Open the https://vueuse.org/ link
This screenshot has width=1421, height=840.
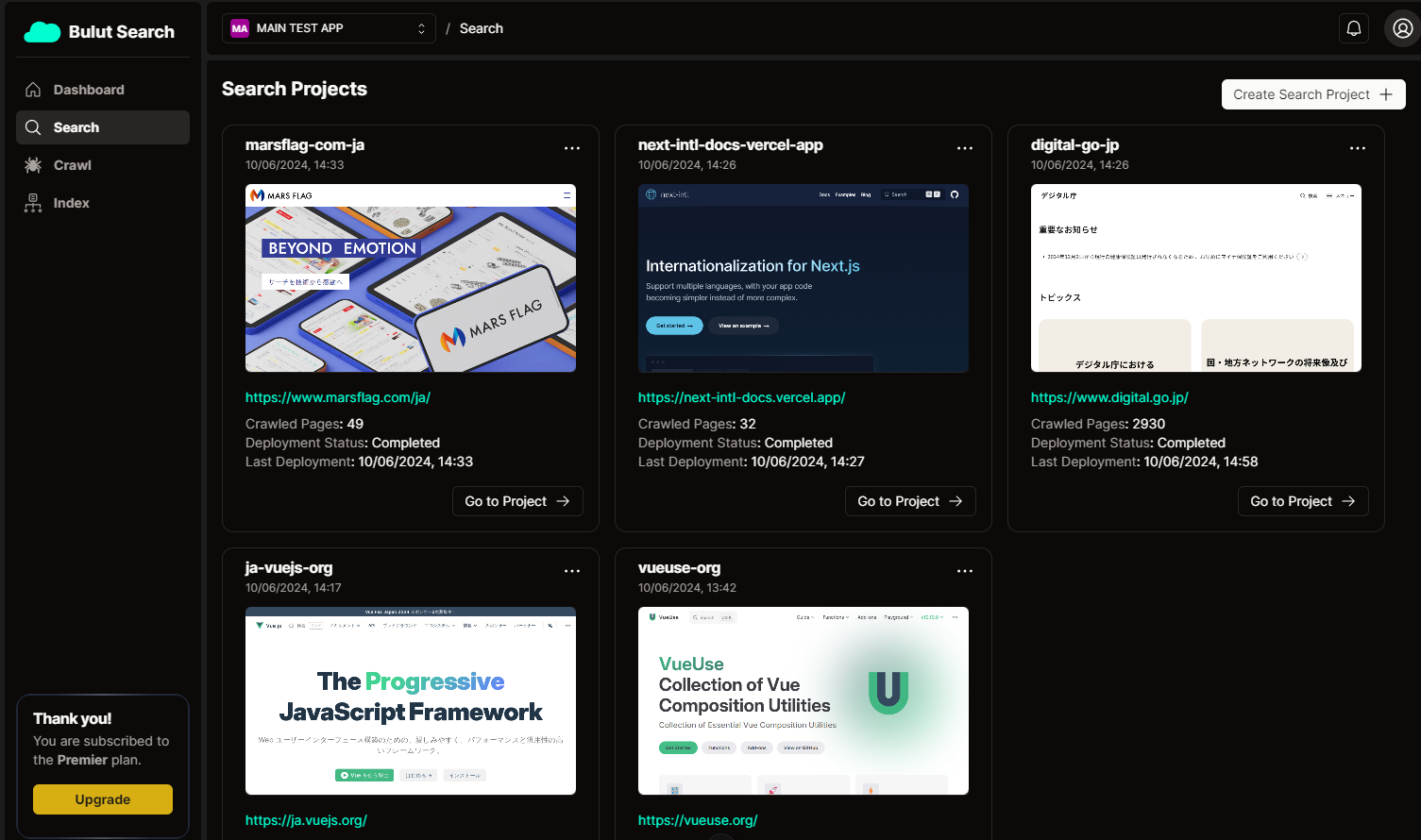[x=698, y=820]
